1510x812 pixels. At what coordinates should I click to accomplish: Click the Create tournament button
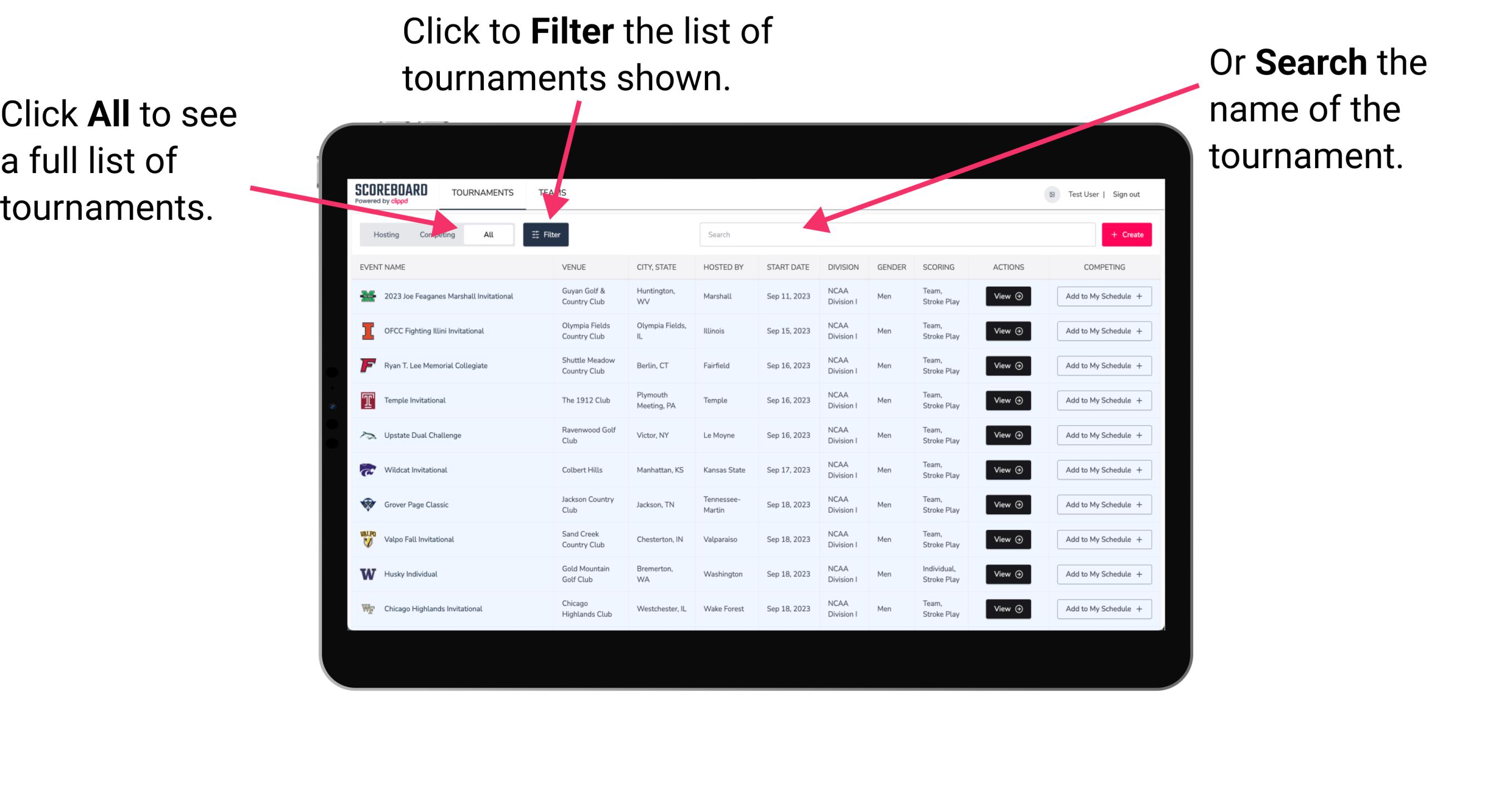coord(1127,234)
